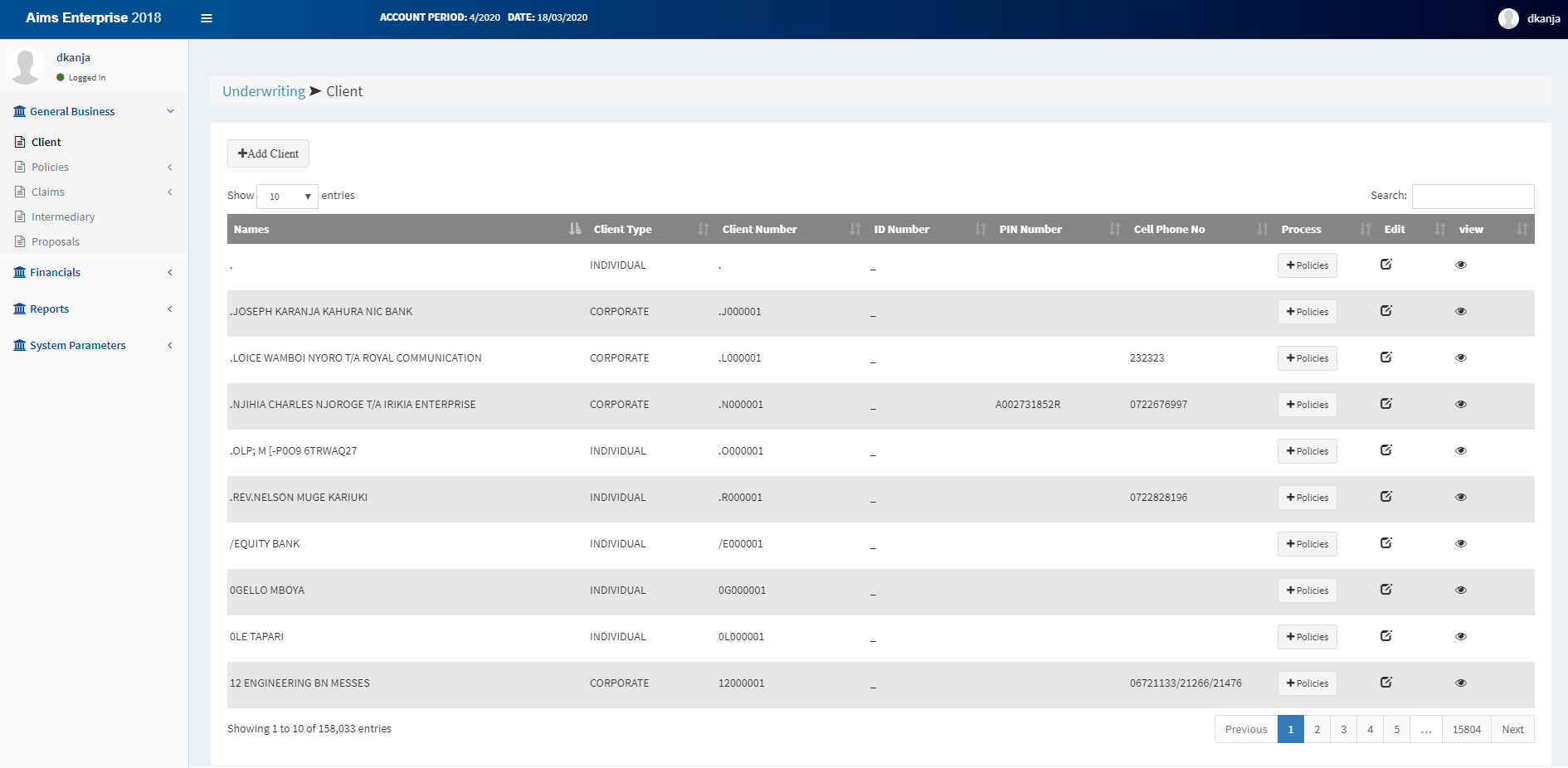Click edit icon for Joseph Karanja Kahura row

[x=1385, y=311]
